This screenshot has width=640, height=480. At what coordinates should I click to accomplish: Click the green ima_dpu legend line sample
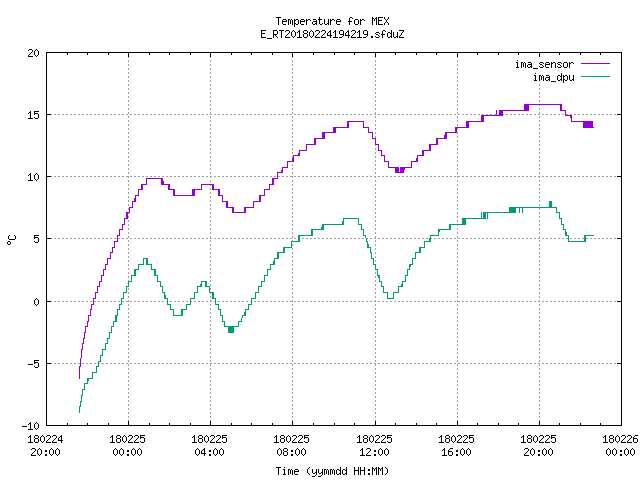click(x=595, y=76)
